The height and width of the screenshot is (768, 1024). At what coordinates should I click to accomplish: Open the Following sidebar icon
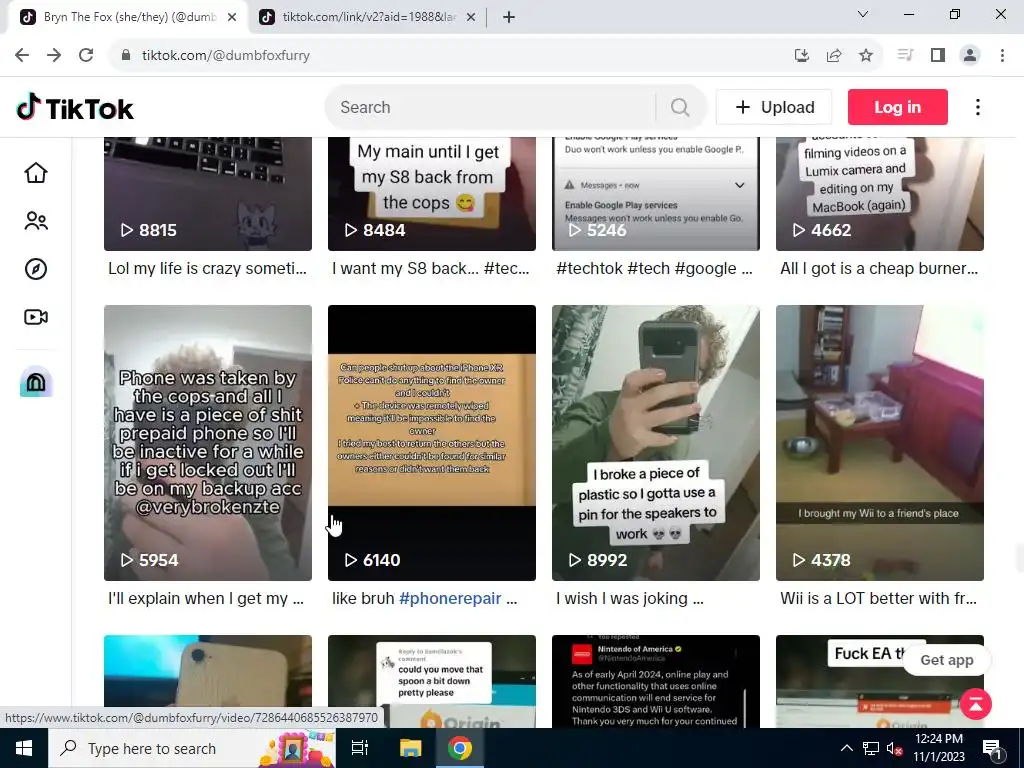pos(36,221)
